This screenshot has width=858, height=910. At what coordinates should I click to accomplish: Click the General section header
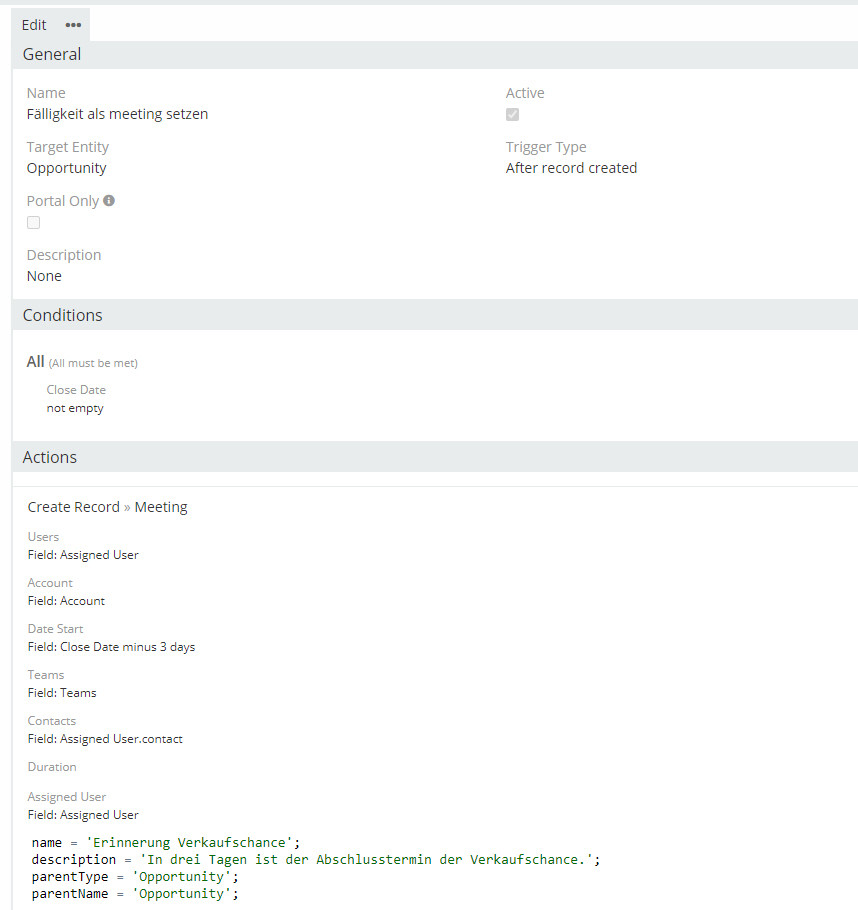click(52, 55)
